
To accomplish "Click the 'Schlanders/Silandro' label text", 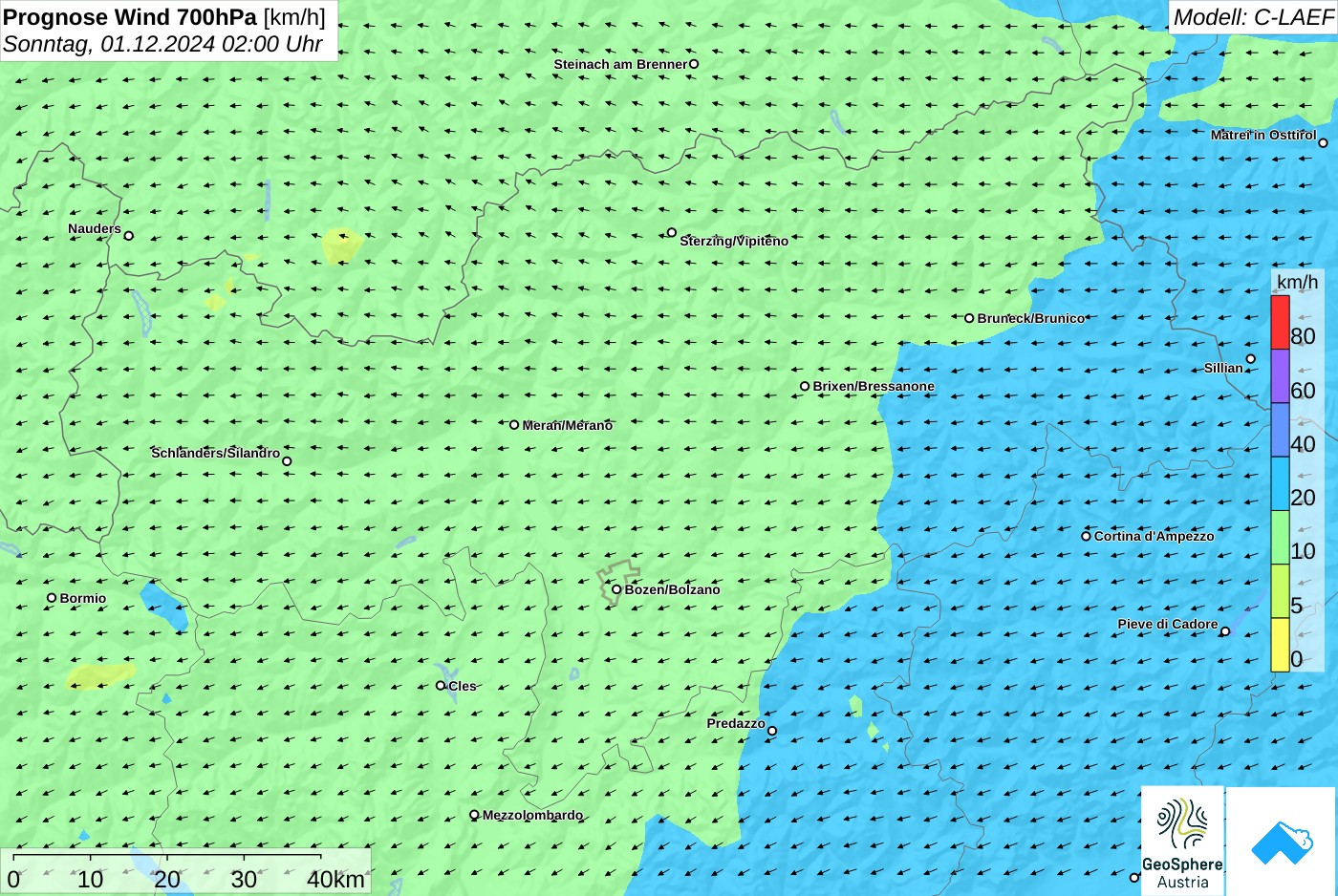I will 216,453.
